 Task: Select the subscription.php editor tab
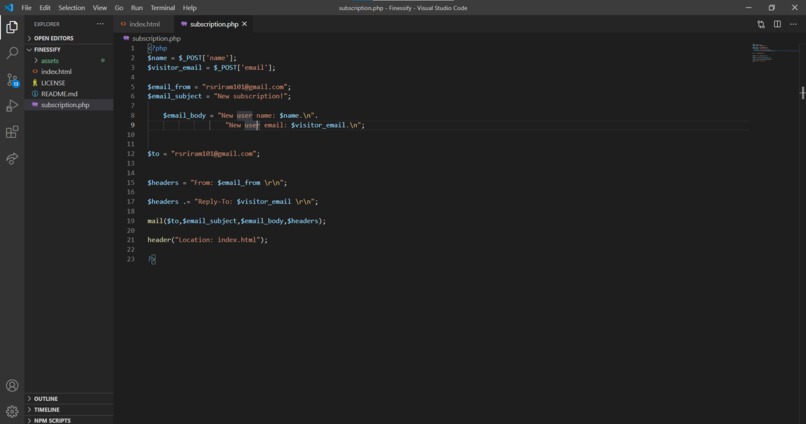click(x=214, y=24)
